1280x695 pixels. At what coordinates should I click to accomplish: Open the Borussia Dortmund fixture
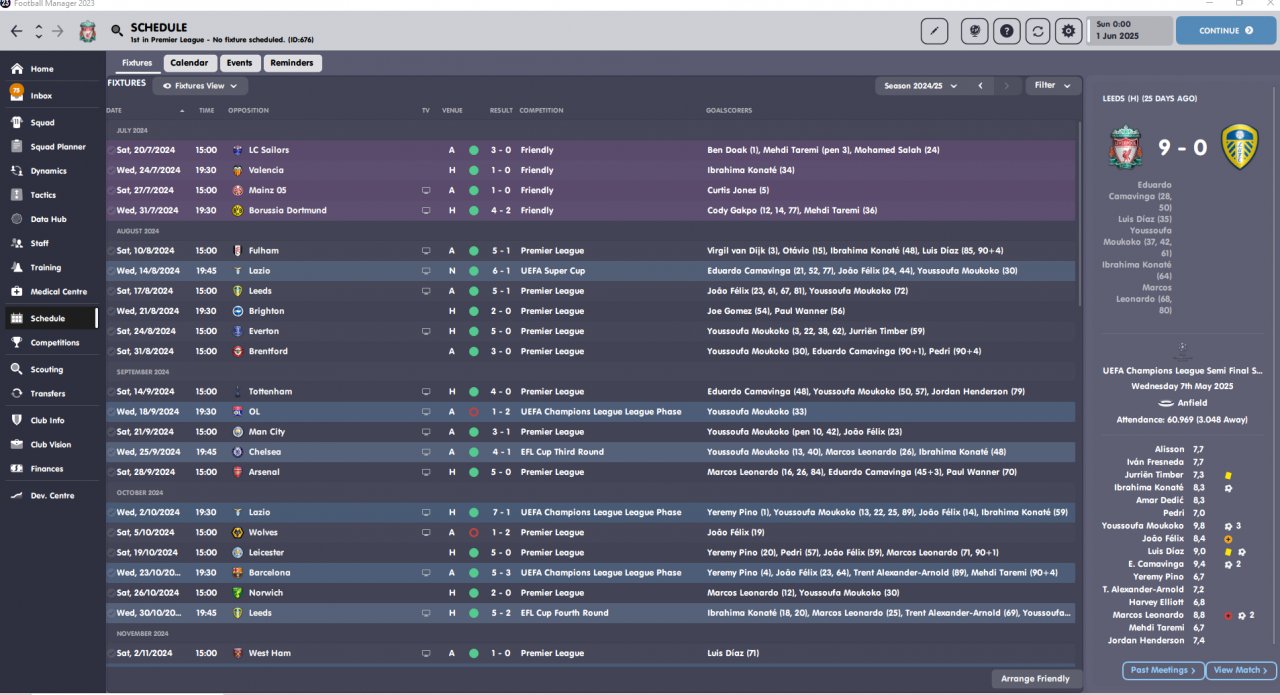pyautogui.click(x=591, y=210)
